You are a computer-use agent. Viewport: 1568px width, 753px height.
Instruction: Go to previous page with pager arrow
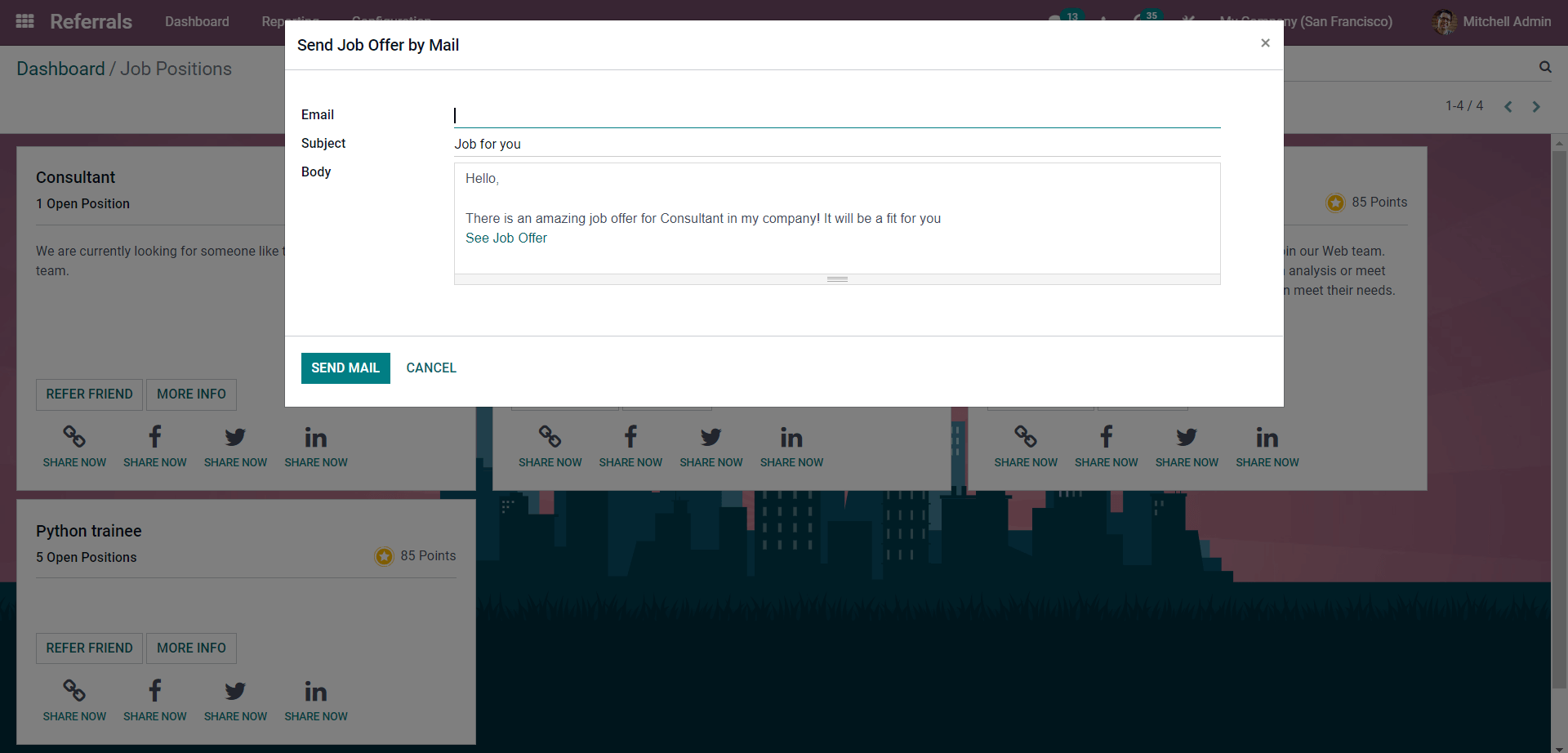click(x=1508, y=106)
